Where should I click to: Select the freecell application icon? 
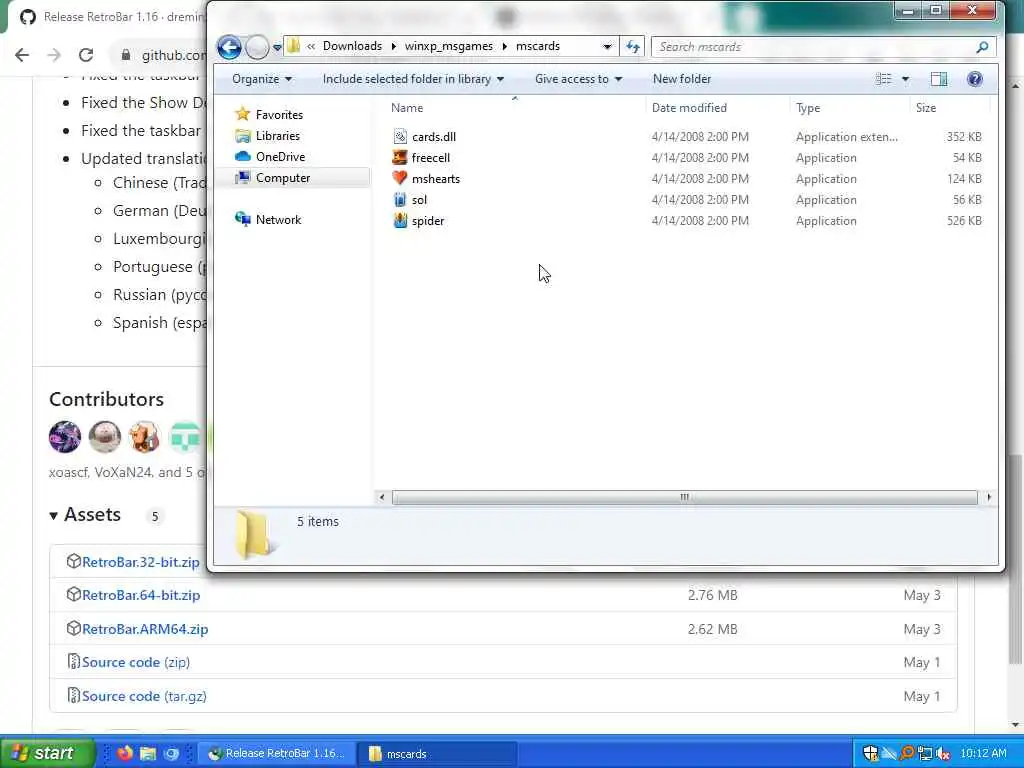point(400,157)
